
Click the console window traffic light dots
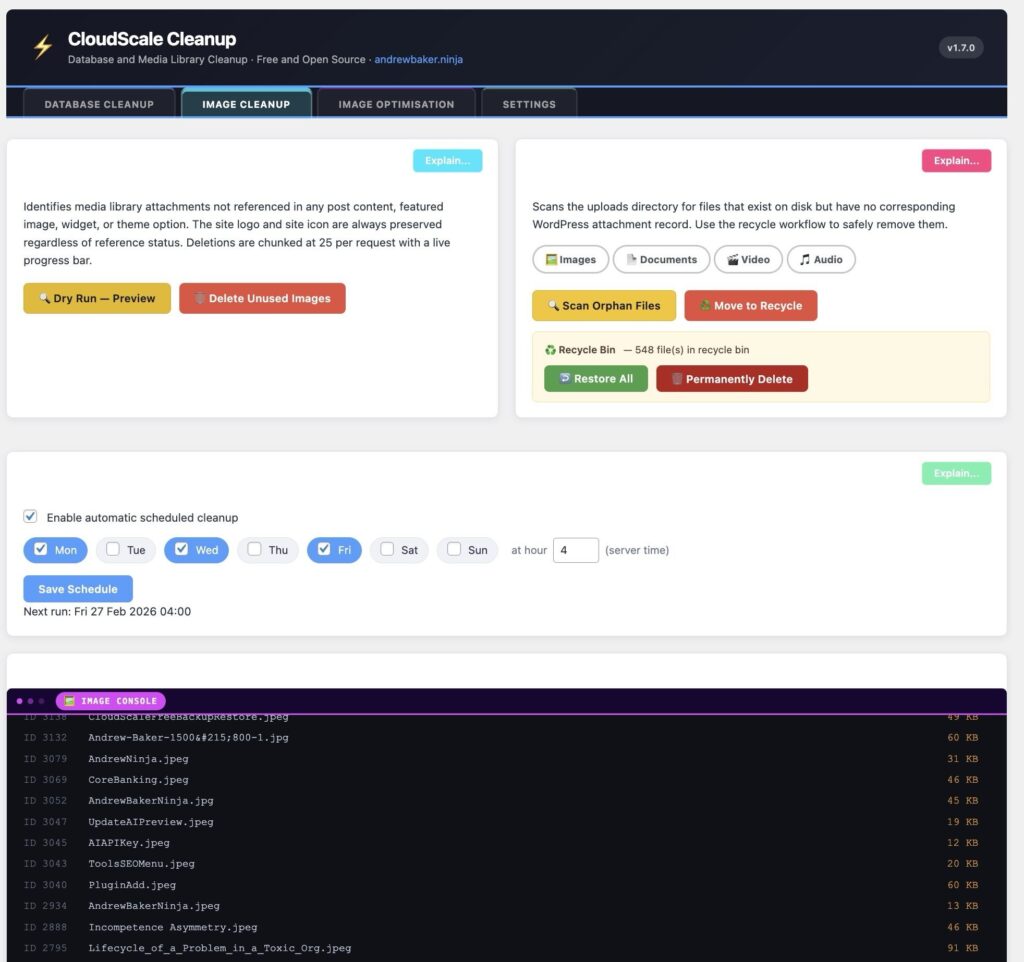31,700
